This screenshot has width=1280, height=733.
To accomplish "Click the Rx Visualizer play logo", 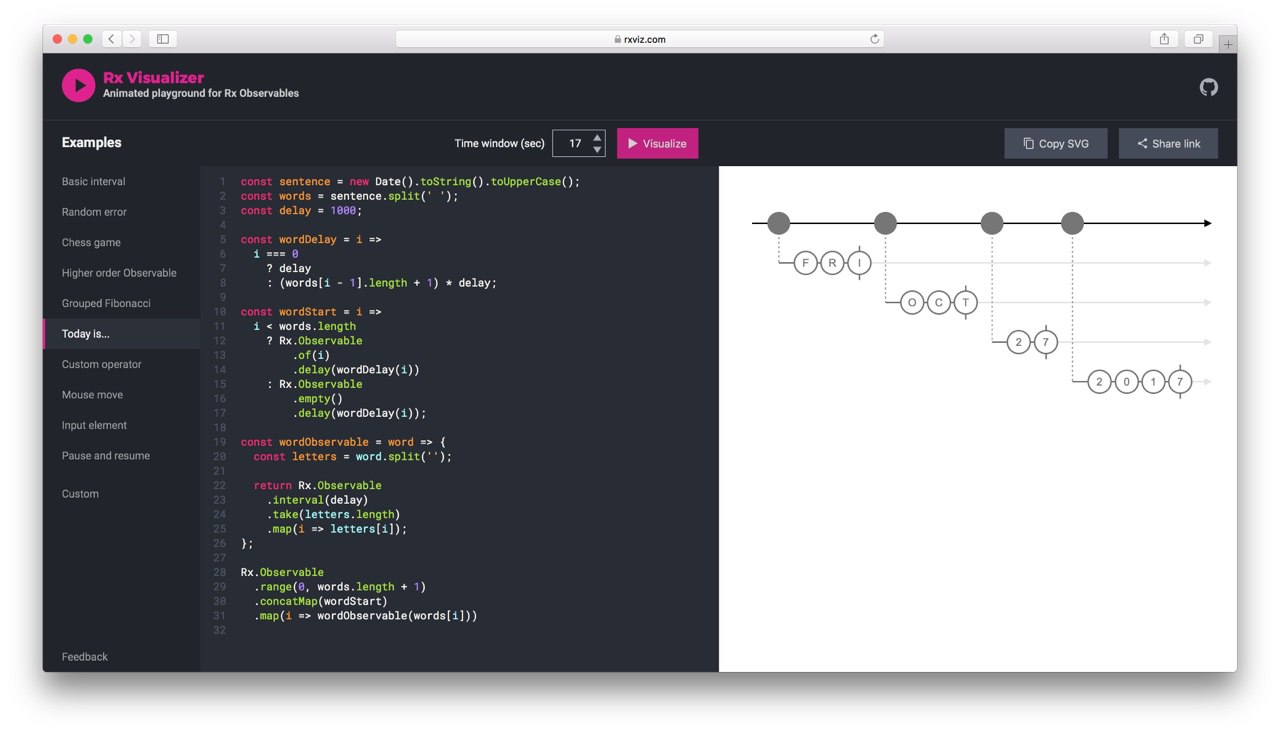I will pos(79,85).
